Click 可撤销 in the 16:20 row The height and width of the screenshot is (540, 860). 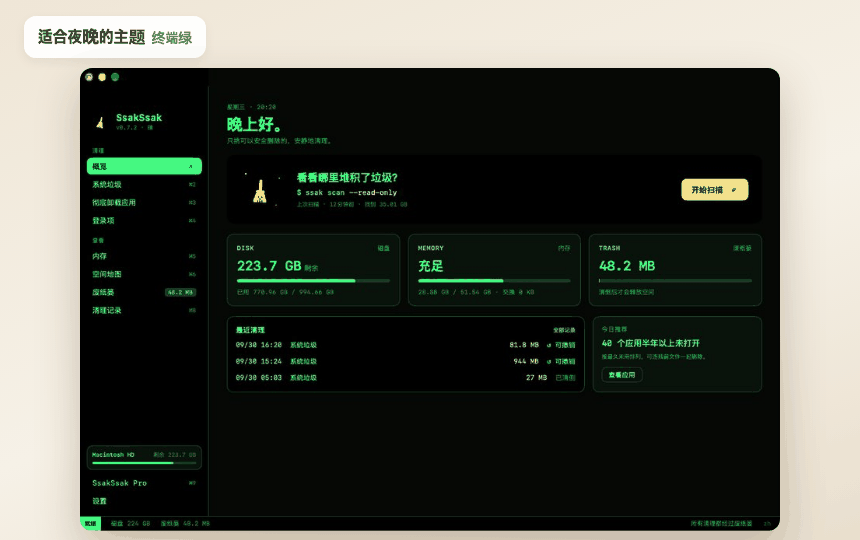point(565,345)
